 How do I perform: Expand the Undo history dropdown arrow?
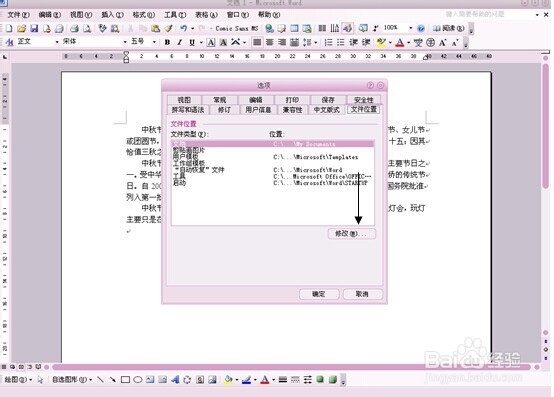193,28
